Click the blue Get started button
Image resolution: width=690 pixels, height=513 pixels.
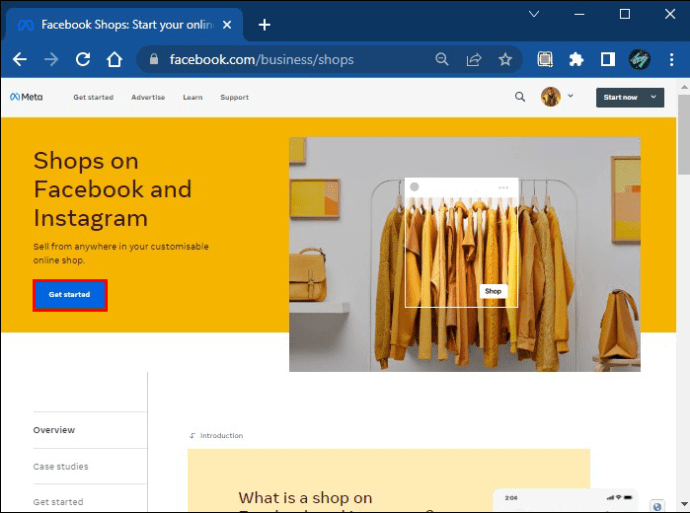point(70,295)
